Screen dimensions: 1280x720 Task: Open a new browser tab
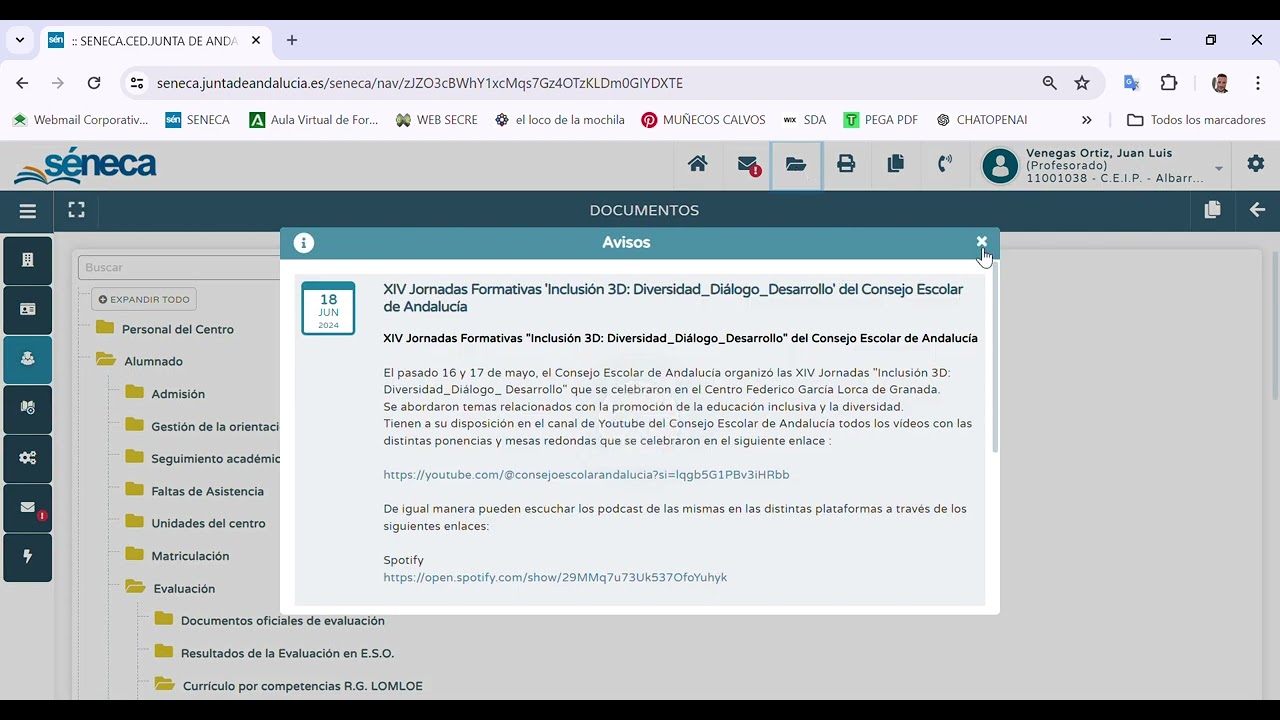[292, 40]
